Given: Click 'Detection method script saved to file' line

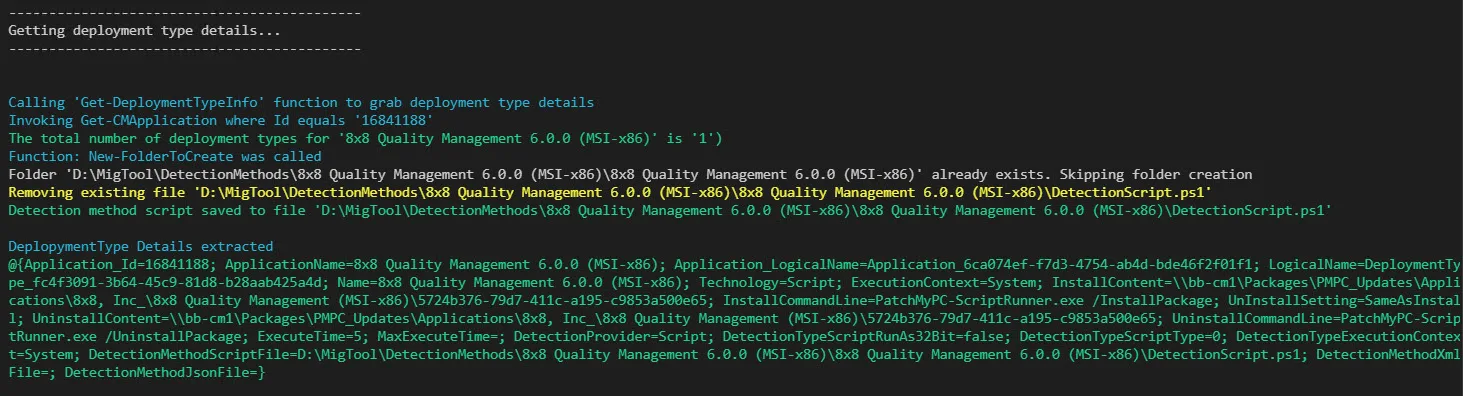Looking at the screenshot, I should [669, 211].
